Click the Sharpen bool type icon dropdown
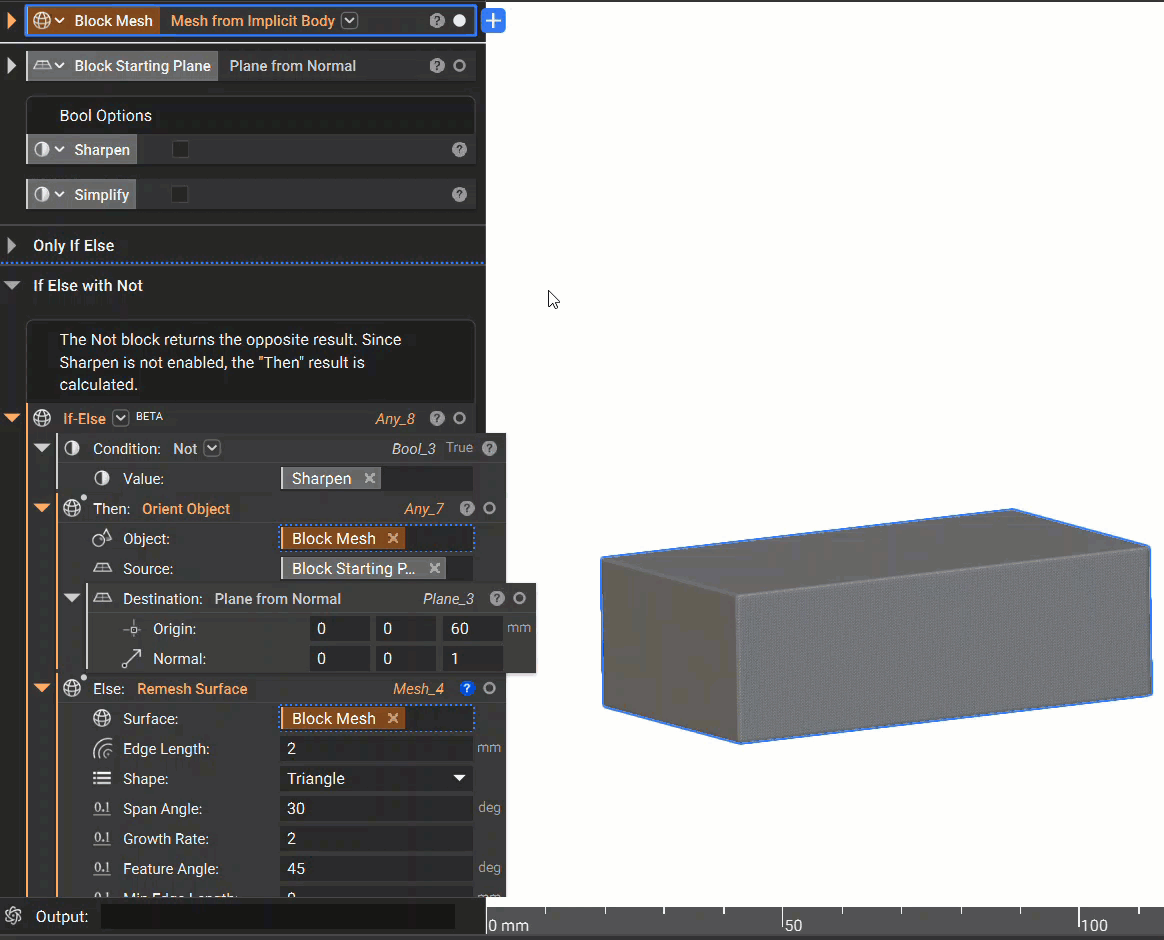Screen dimensions: 1164x940 pyautogui.click(x=49, y=149)
